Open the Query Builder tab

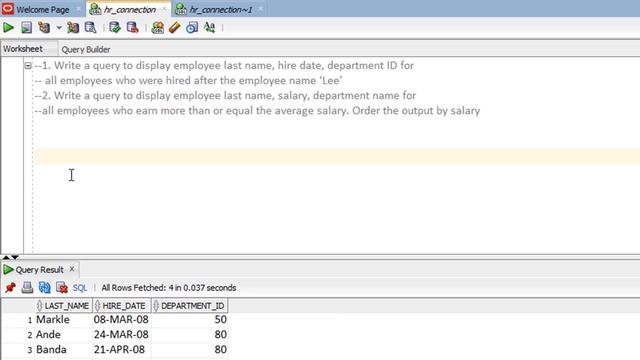pos(86,49)
